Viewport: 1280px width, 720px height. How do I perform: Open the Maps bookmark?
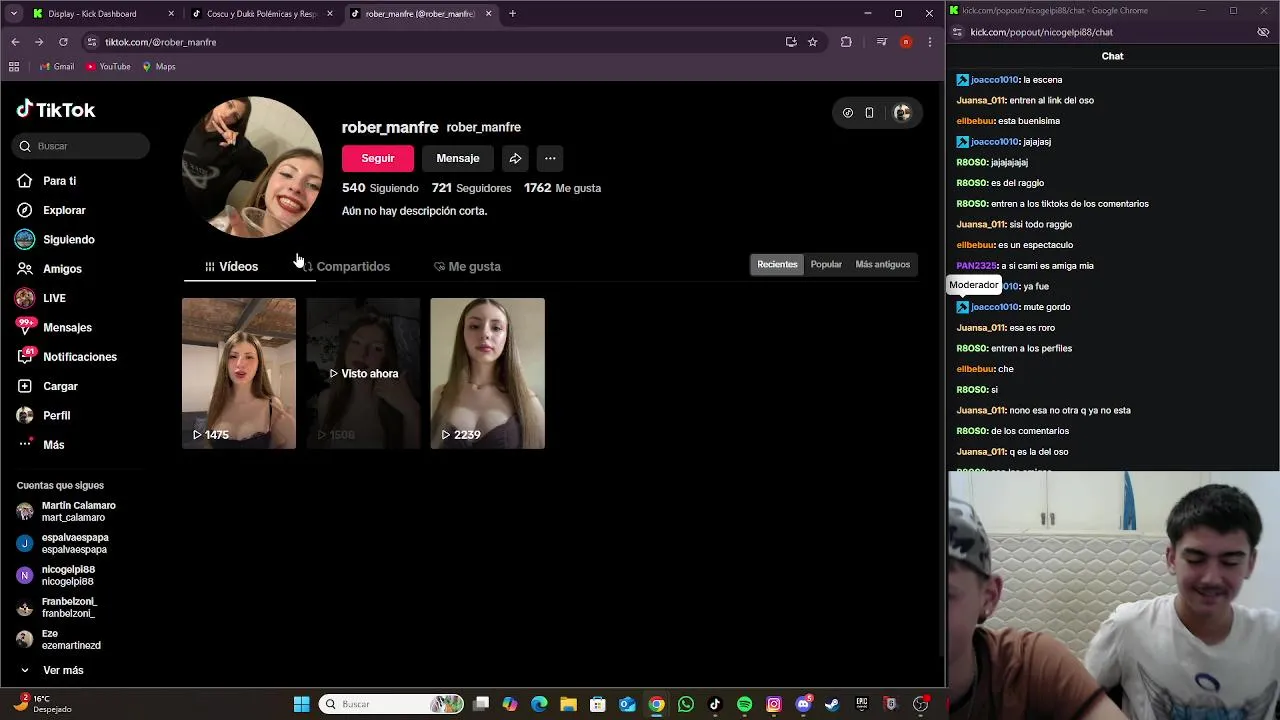click(x=159, y=67)
